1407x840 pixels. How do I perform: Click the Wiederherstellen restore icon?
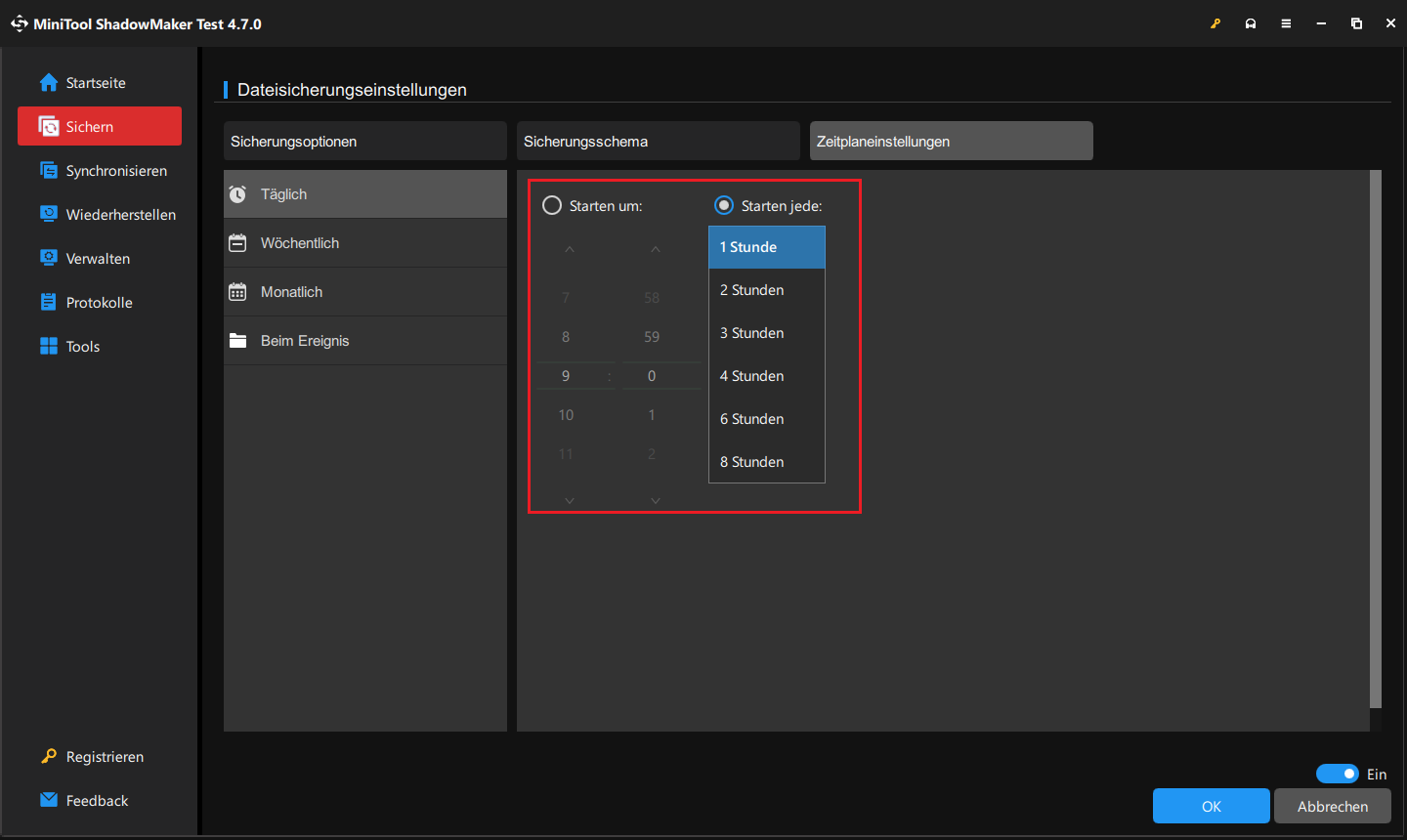(49, 214)
